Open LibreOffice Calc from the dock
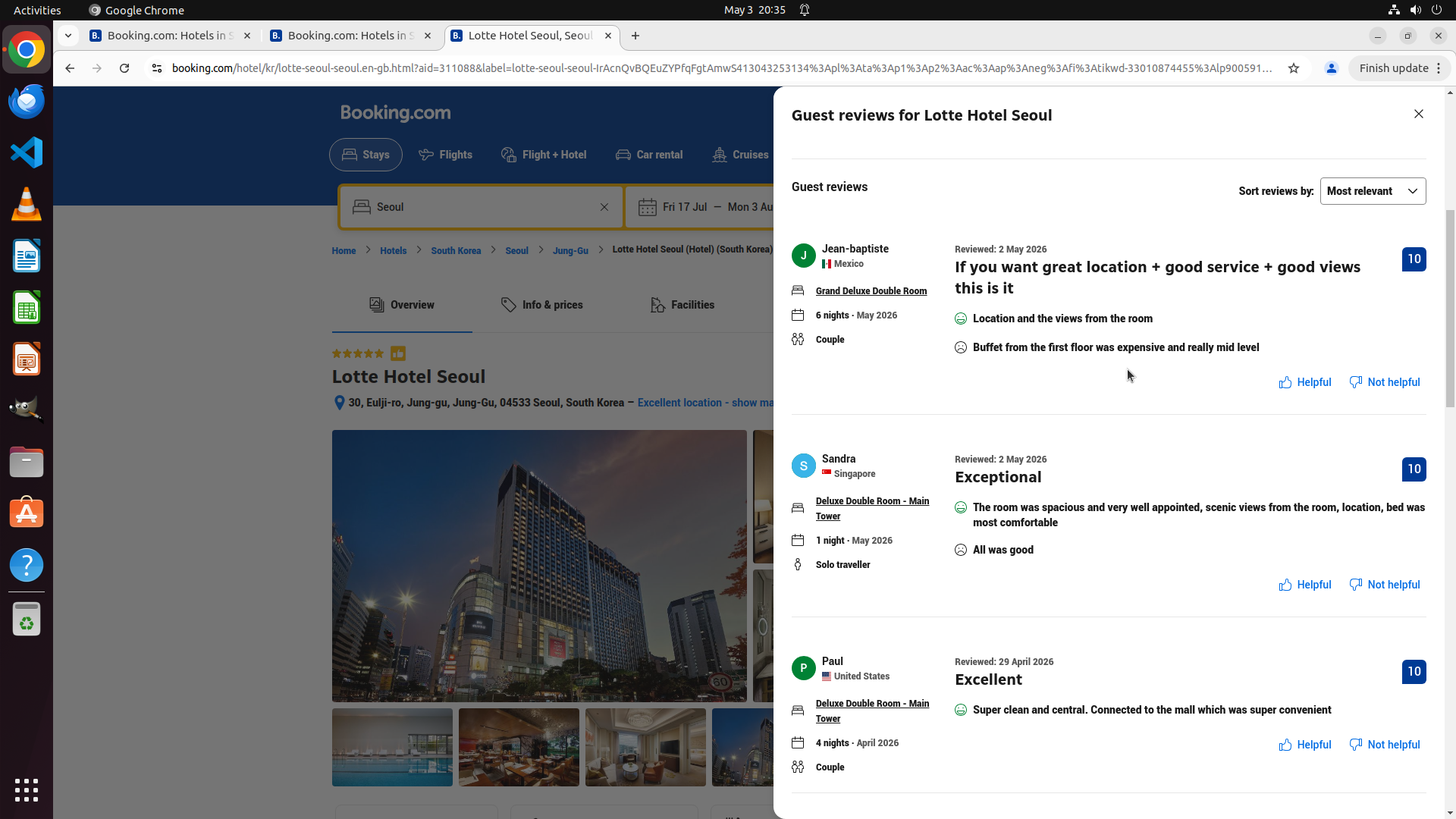Viewport: 1456px width, 819px height. coord(27,307)
